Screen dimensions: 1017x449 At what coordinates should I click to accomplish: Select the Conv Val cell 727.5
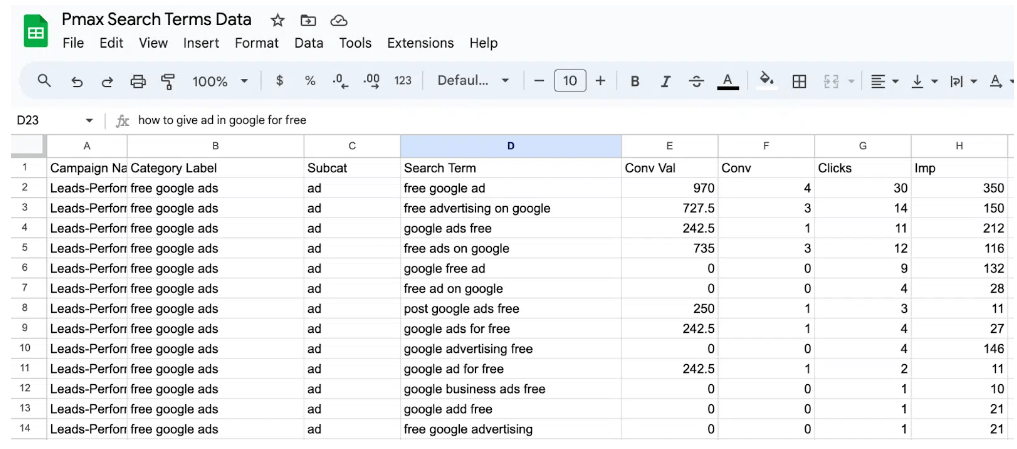click(x=669, y=208)
